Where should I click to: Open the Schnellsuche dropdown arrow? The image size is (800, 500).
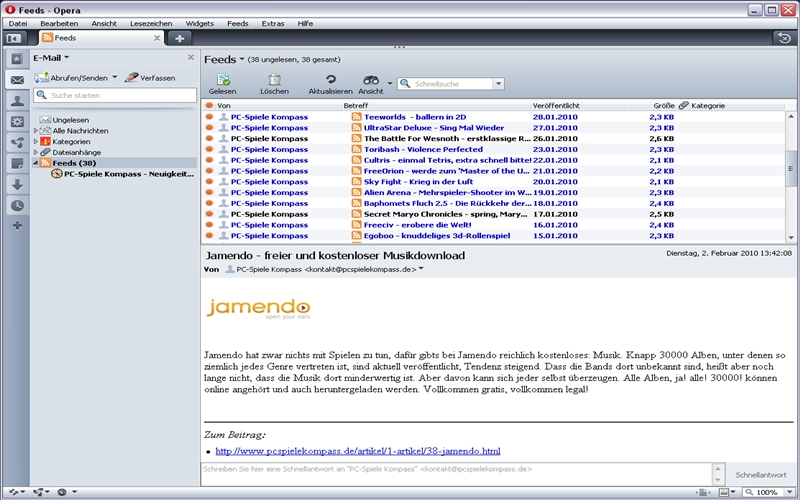point(498,84)
